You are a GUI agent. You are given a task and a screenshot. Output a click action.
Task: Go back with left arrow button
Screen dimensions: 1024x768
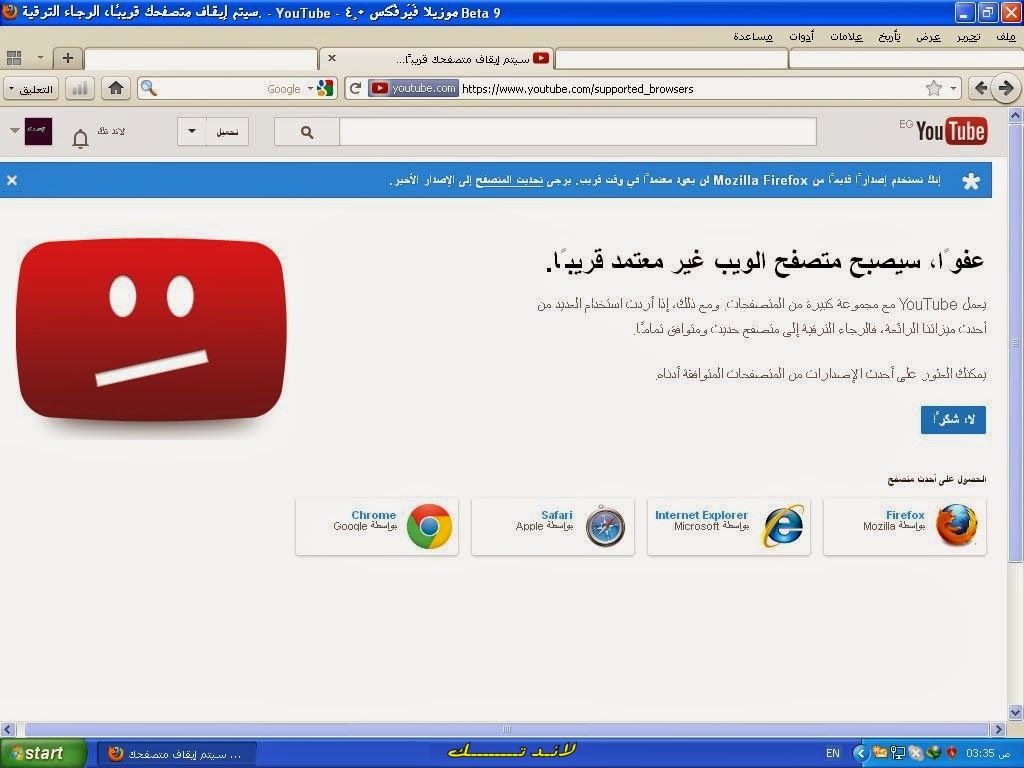pos(980,88)
